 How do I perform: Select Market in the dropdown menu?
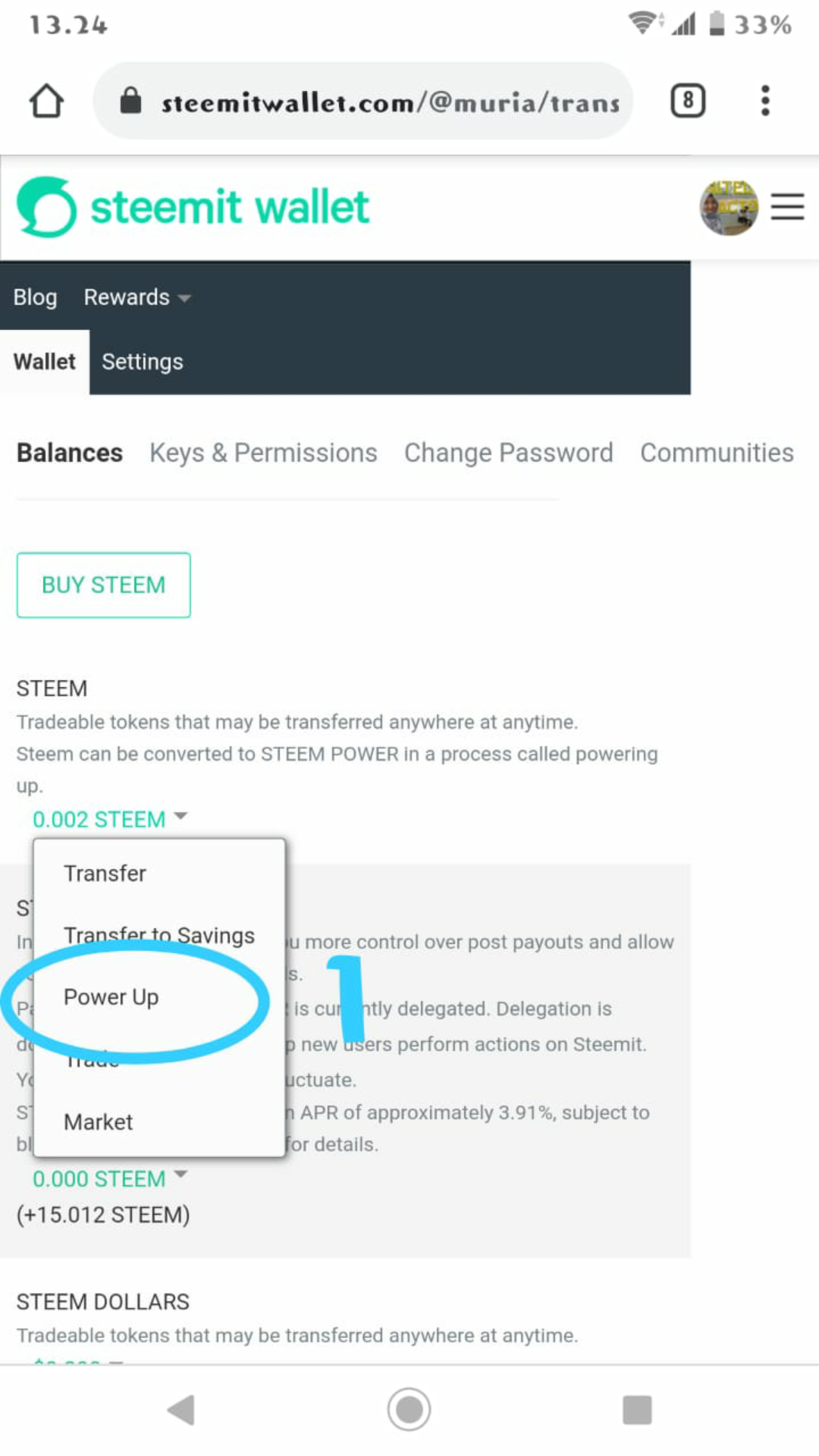click(99, 1122)
